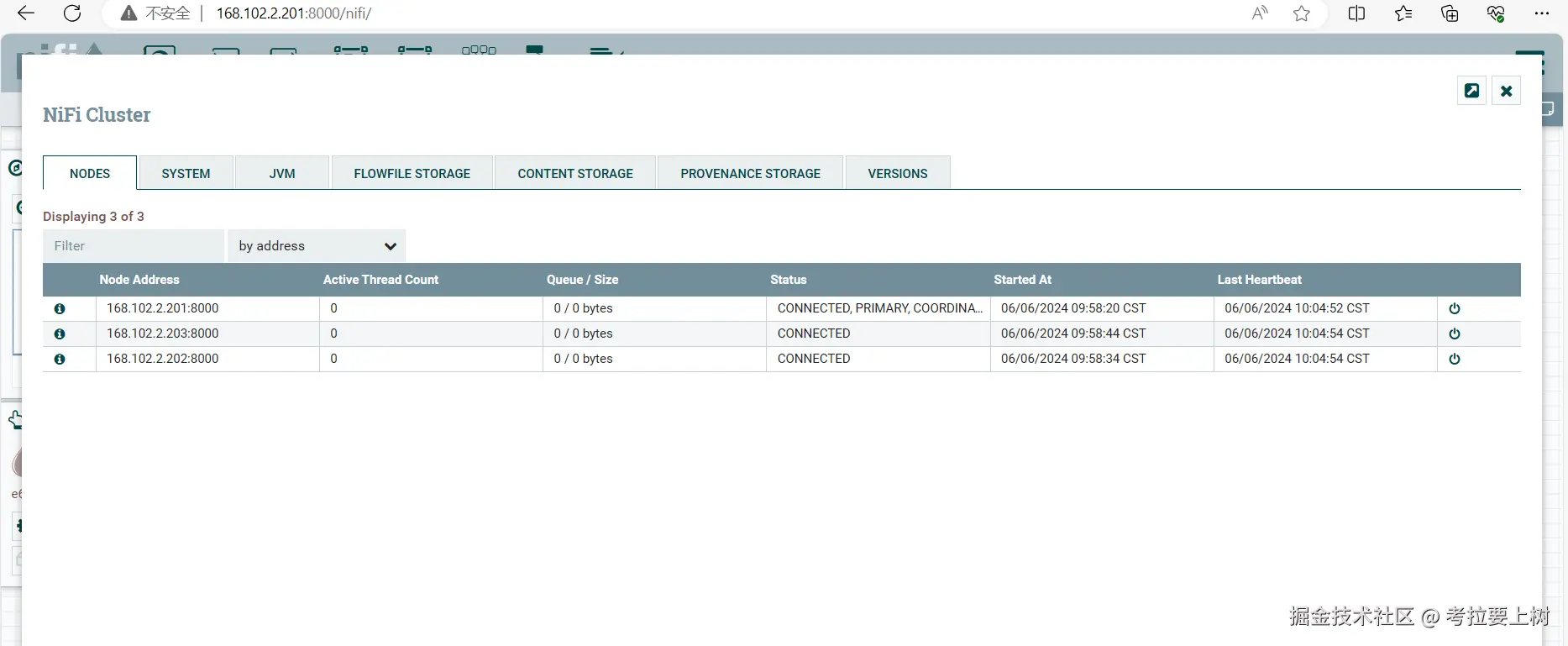Screen dimensions: 1568x646
Task: Select node address 168.102.2.201:8000 cell
Action: tap(207, 308)
